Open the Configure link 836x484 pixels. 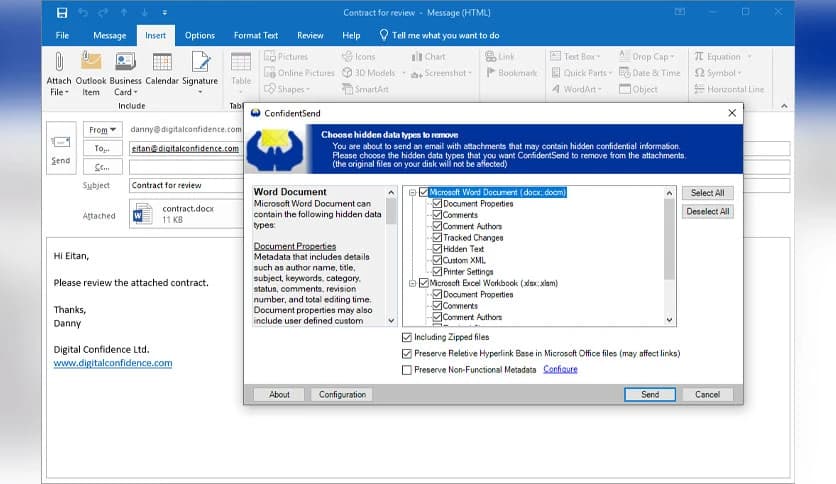[x=560, y=370]
